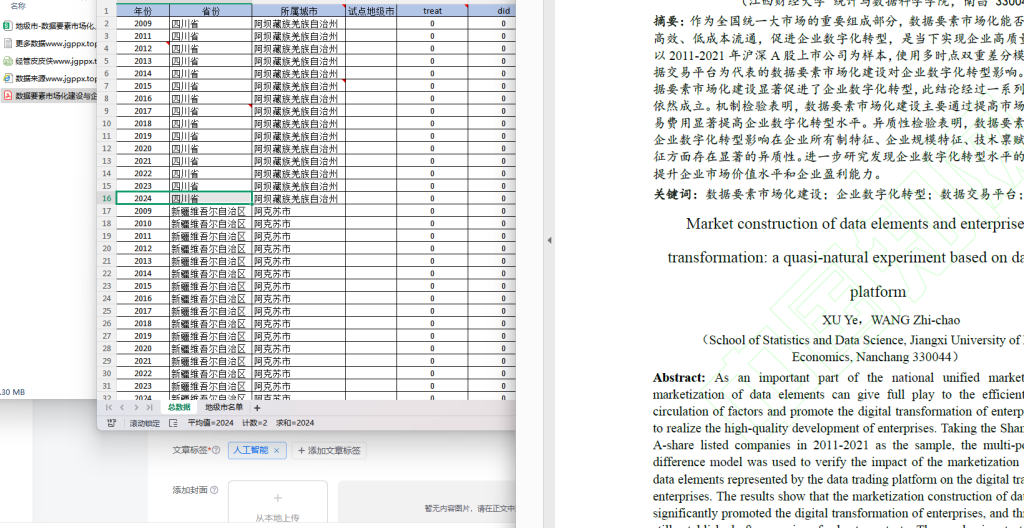Add a new sheet with plus icon

click(x=257, y=408)
